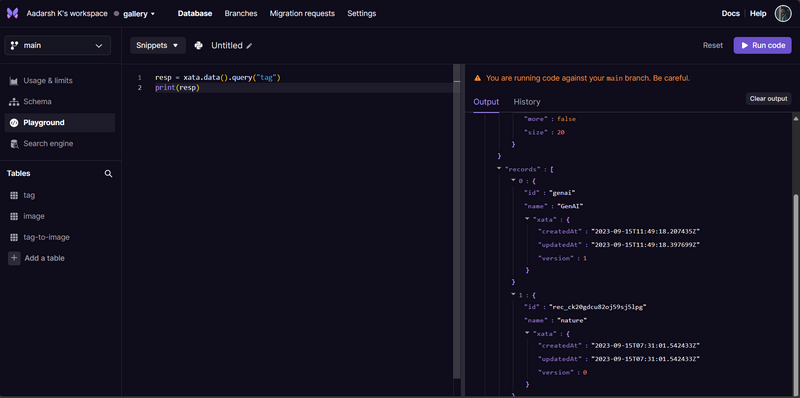This screenshot has width=800, height=398.
Task: Open Usage & limits page
Action: click(x=60, y=81)
